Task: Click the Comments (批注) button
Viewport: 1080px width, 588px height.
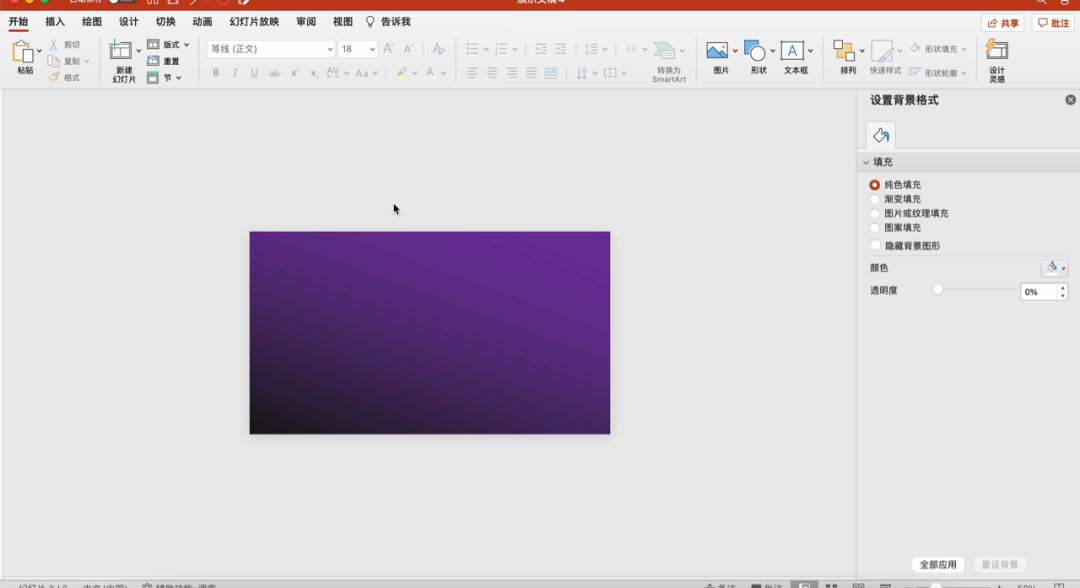Action: pos(1054,23)
